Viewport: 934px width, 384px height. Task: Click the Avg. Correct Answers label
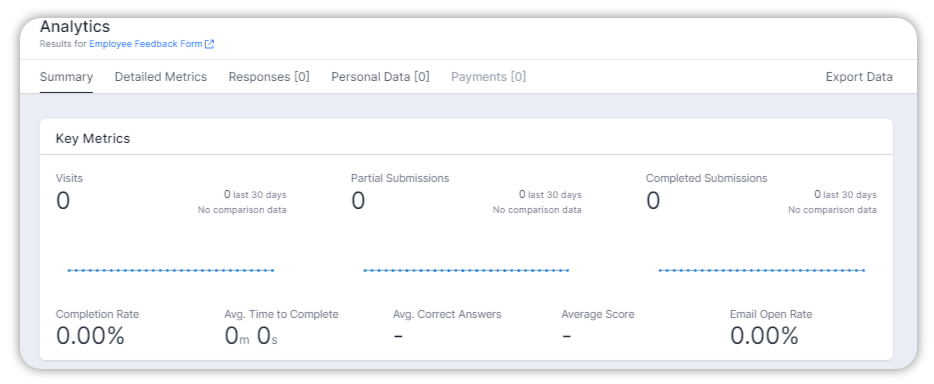447,314
